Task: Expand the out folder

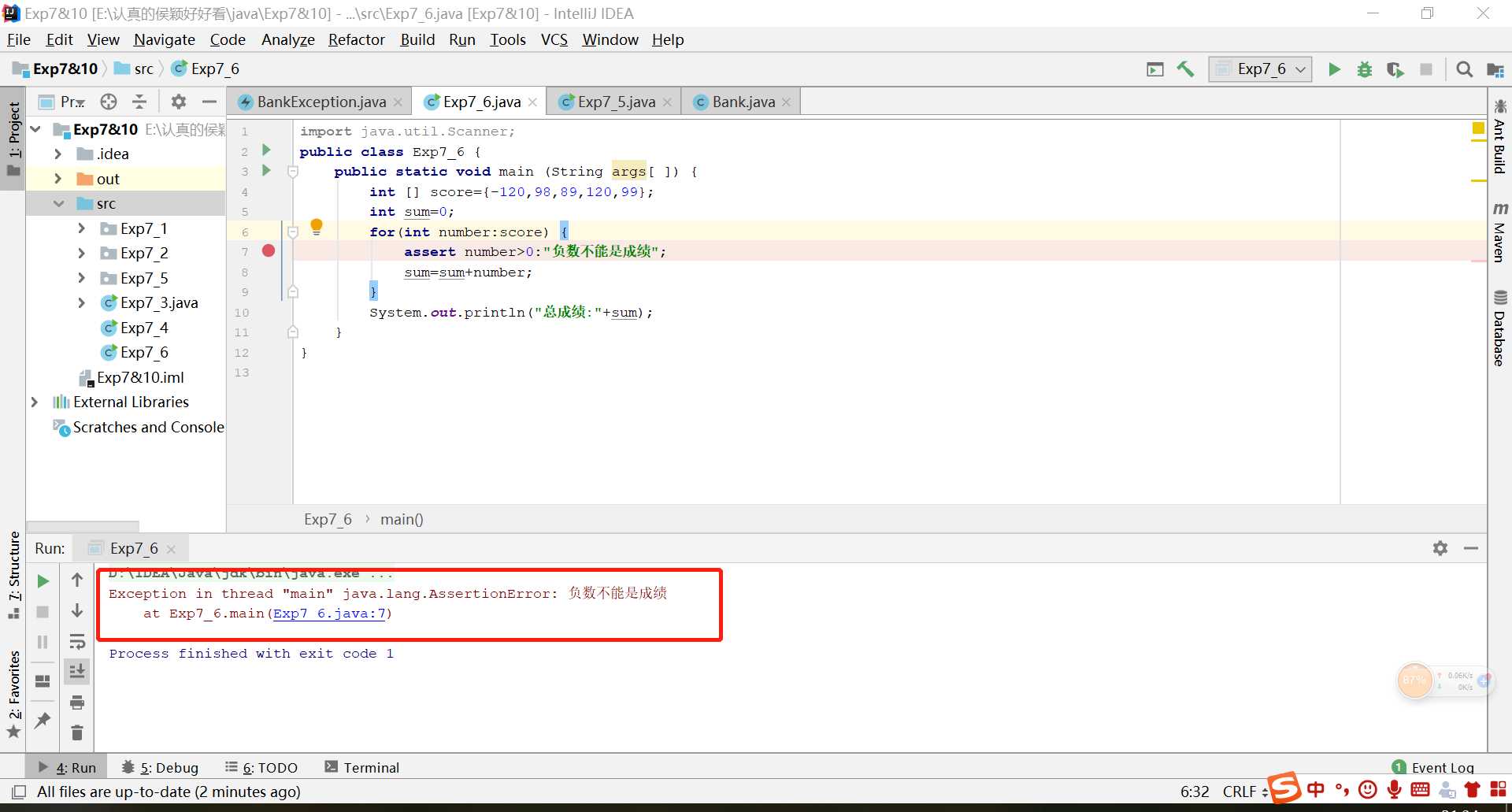Action: (x=57, y=179)
